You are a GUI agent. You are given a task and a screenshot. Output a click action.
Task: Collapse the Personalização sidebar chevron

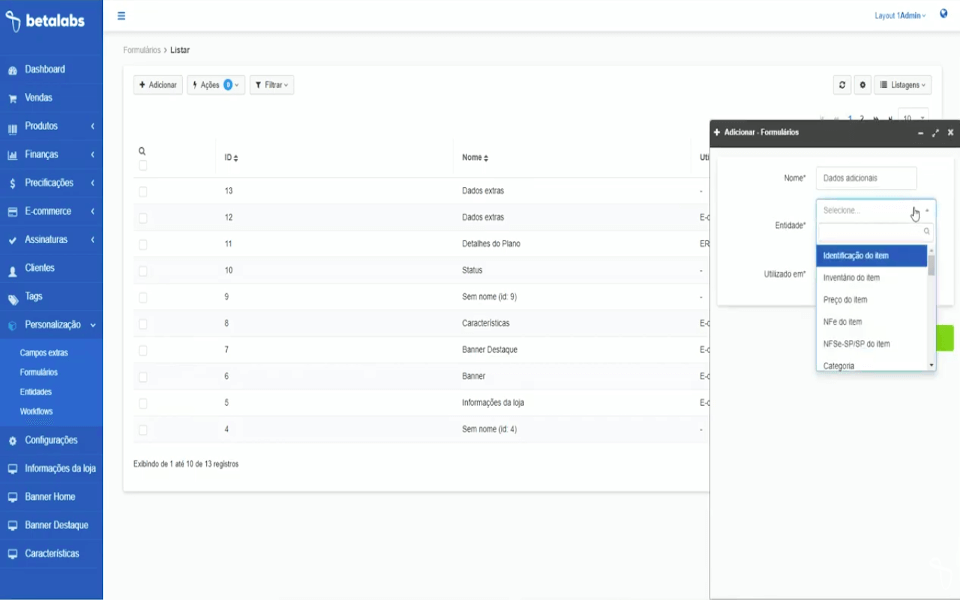(92, 325)
